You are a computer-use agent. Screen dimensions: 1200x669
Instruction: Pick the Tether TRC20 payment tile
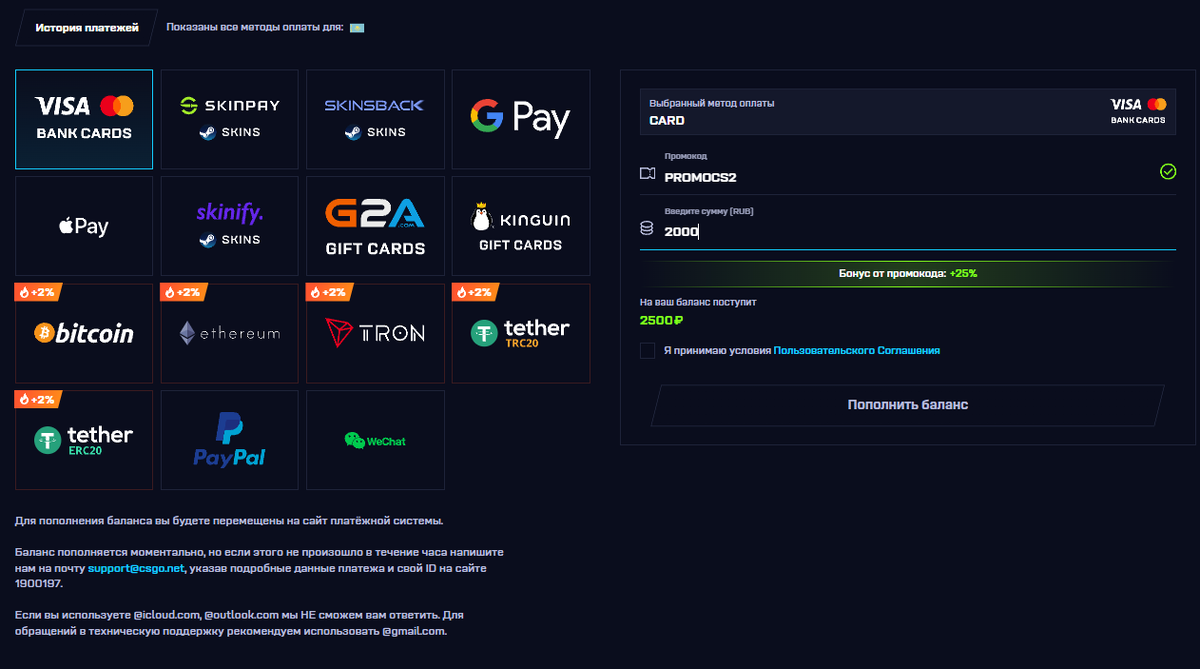pos(520,333)
